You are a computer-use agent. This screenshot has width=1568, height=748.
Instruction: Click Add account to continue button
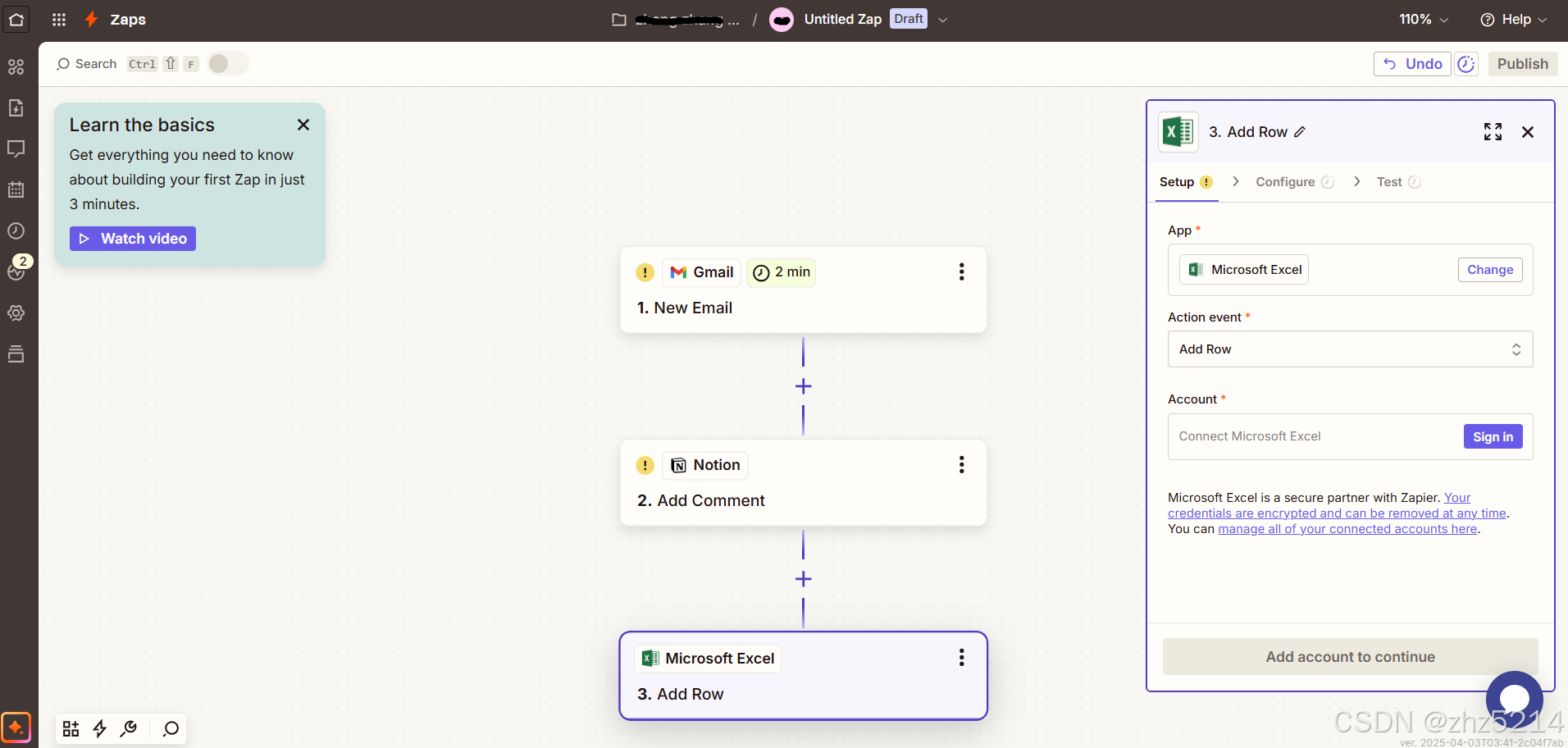coord(1350,657)
